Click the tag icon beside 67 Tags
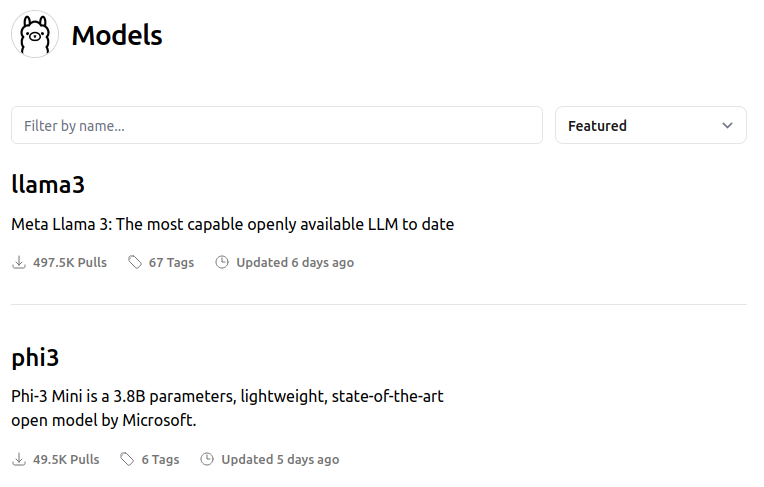 point(134,263)
